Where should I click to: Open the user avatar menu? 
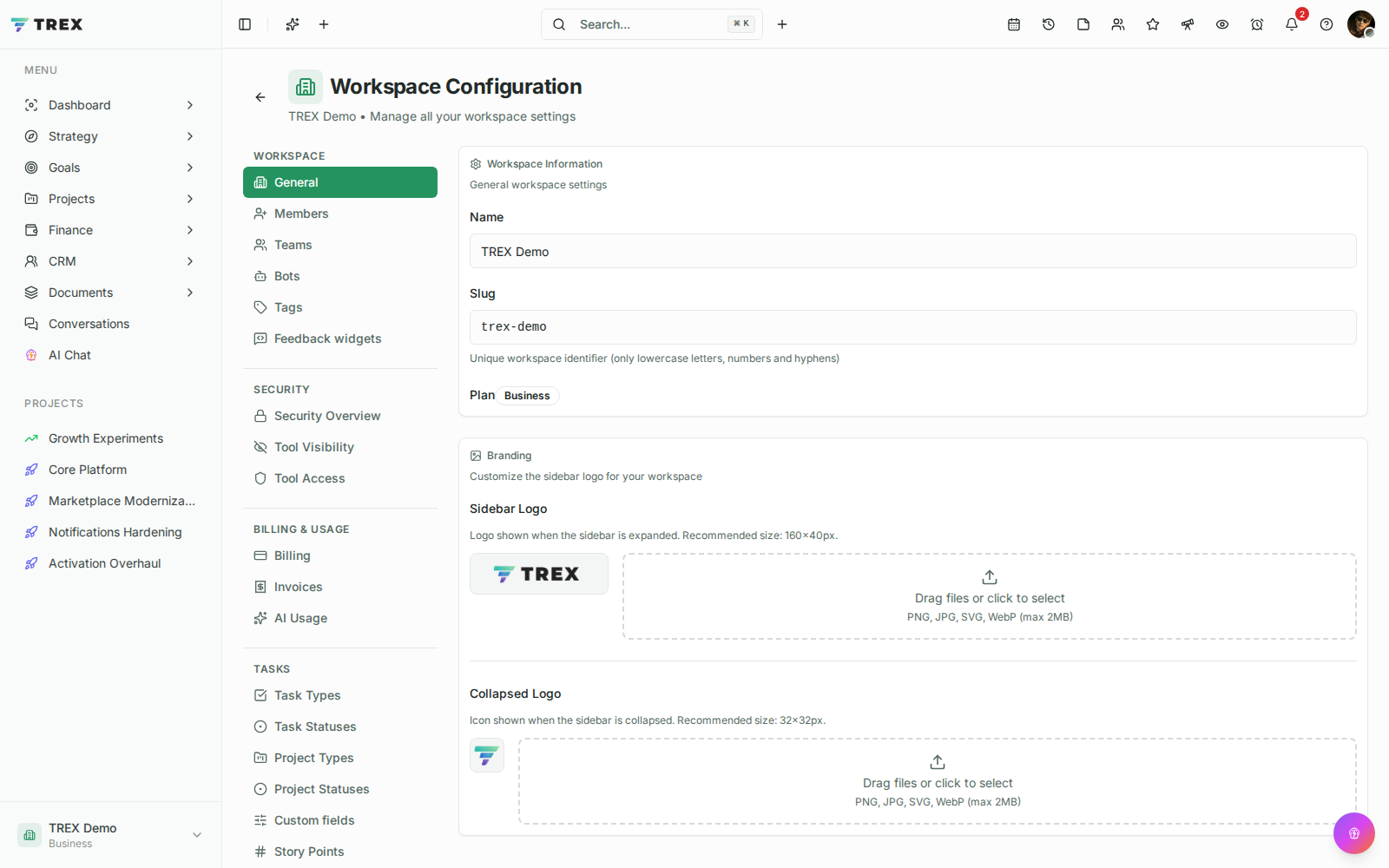1361,24
